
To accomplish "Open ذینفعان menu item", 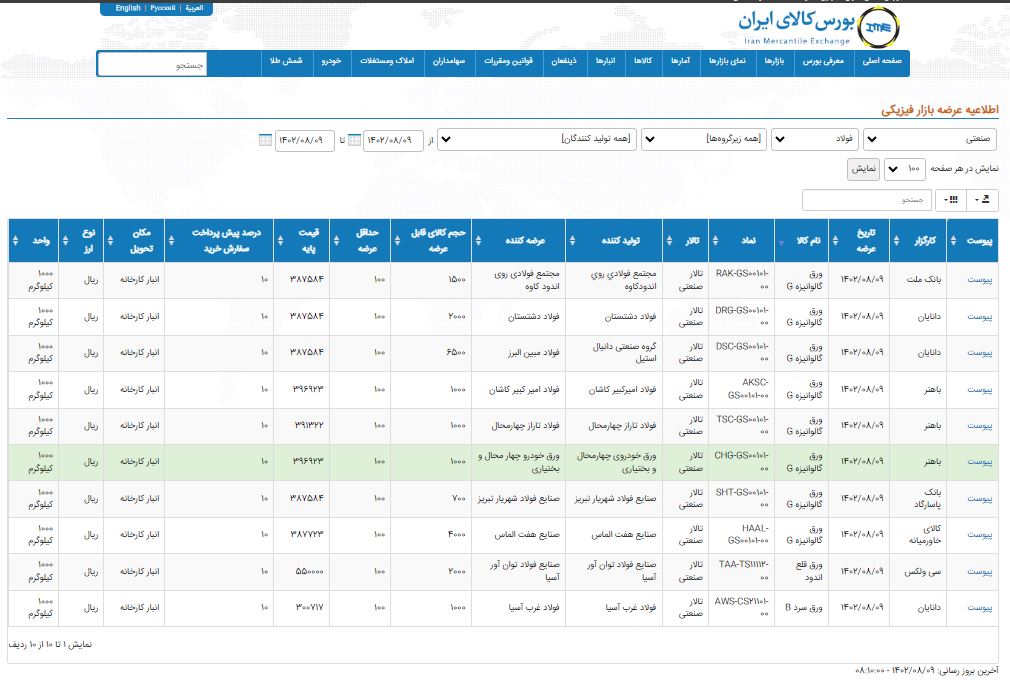I will click(x=564, y=61).
